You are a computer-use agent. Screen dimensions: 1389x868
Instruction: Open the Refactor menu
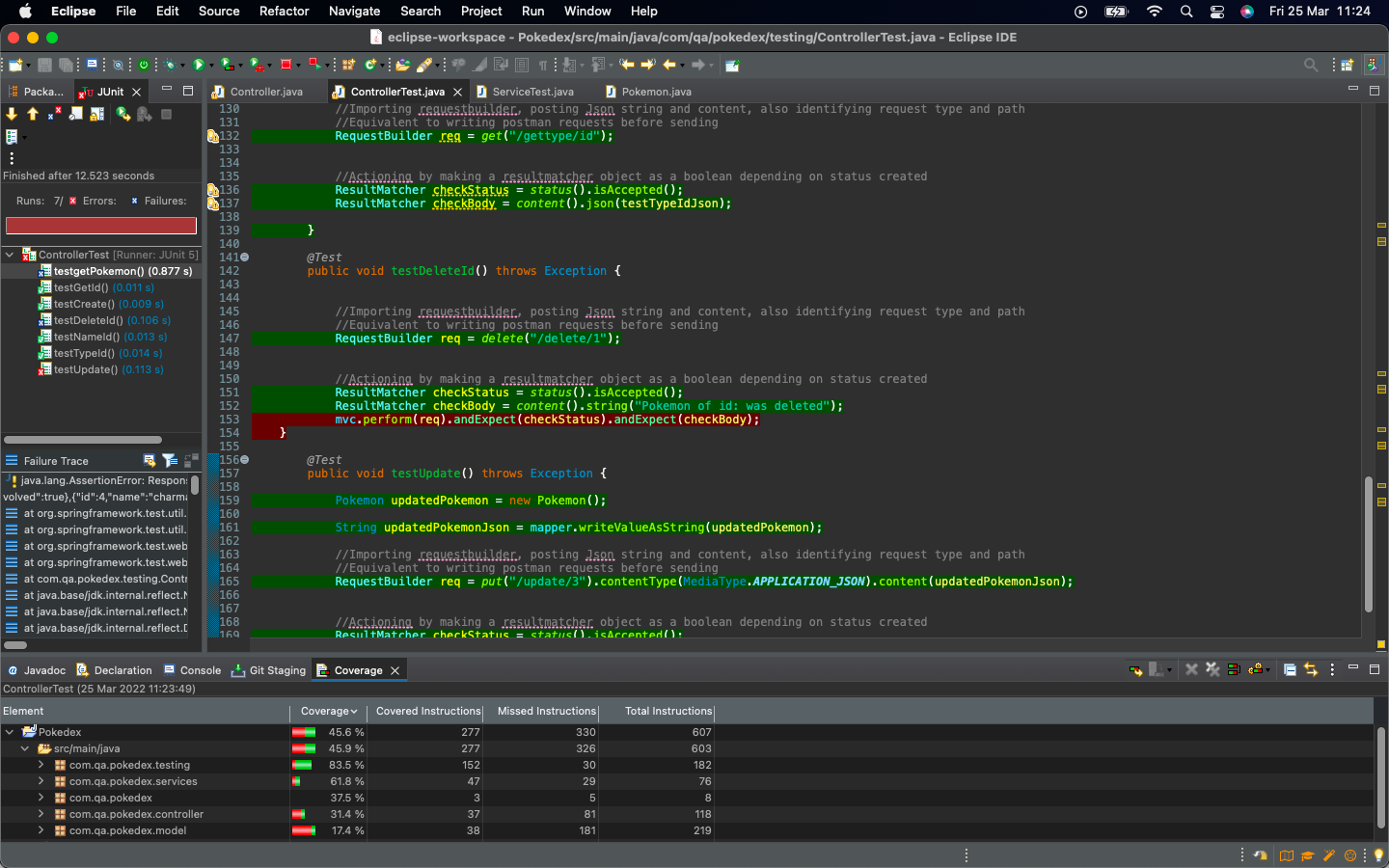(284, 12)
